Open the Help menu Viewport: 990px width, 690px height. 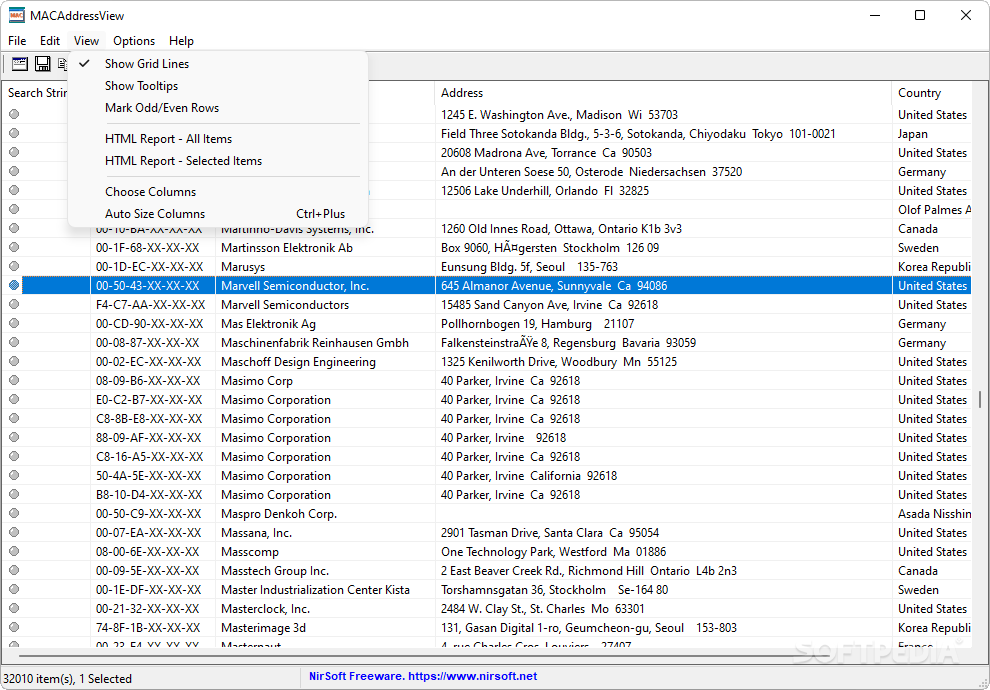[x=181, y=41]
